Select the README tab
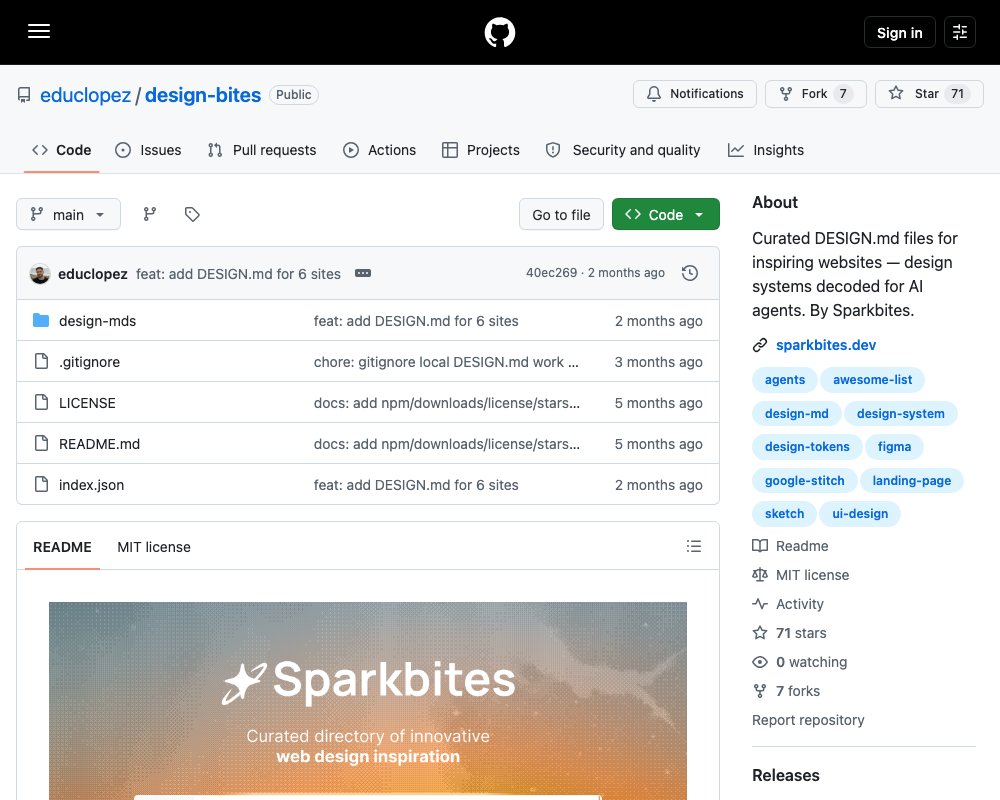Screen dimensions: 1000x800 (62, 547)
